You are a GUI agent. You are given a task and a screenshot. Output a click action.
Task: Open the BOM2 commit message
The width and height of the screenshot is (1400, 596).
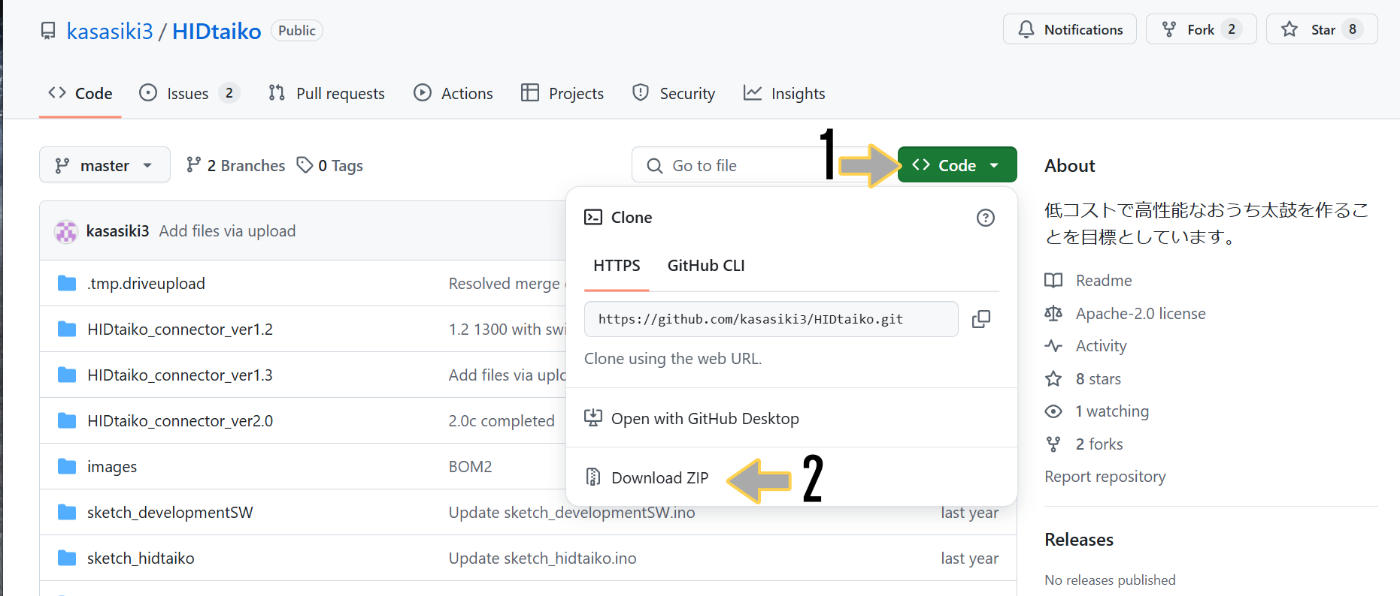pos(470,467)
